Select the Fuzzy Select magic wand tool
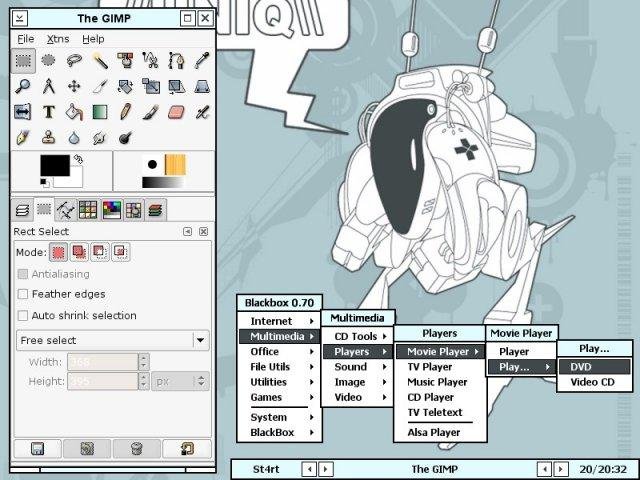 pyautogui.click(x=100, y=61)
